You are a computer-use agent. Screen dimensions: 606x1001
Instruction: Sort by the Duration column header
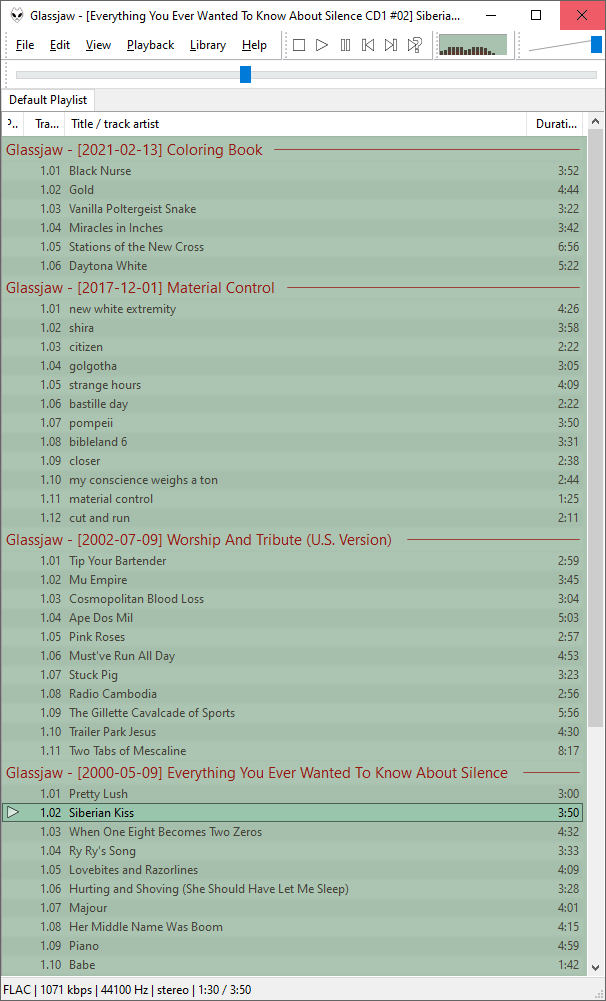pyautogui.click(x=556, y=124)
